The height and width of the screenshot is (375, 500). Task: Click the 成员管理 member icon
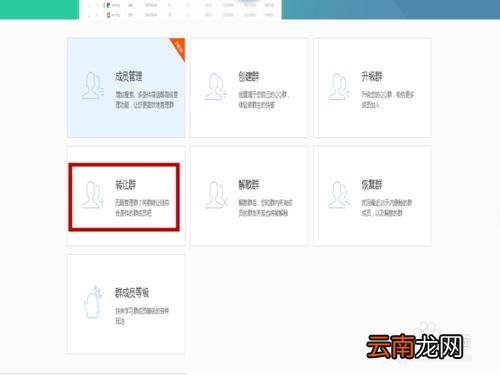(92, 86)
